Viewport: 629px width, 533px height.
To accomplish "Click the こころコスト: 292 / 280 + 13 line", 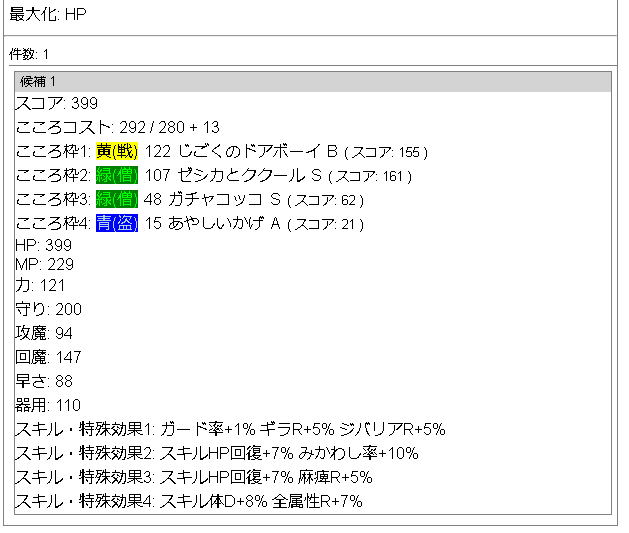I will click(x=118, y=128).
